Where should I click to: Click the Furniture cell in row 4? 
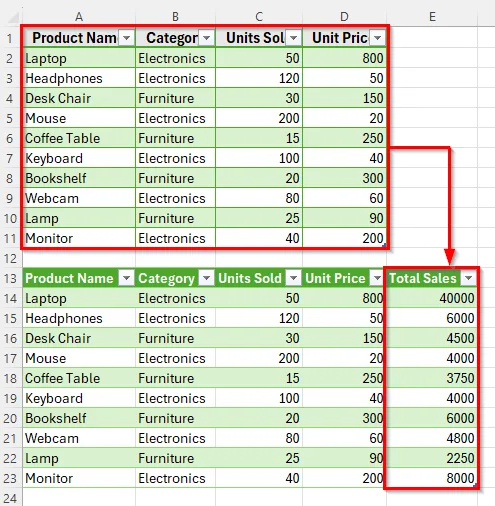pyautogui.click(x=176, y=98)
